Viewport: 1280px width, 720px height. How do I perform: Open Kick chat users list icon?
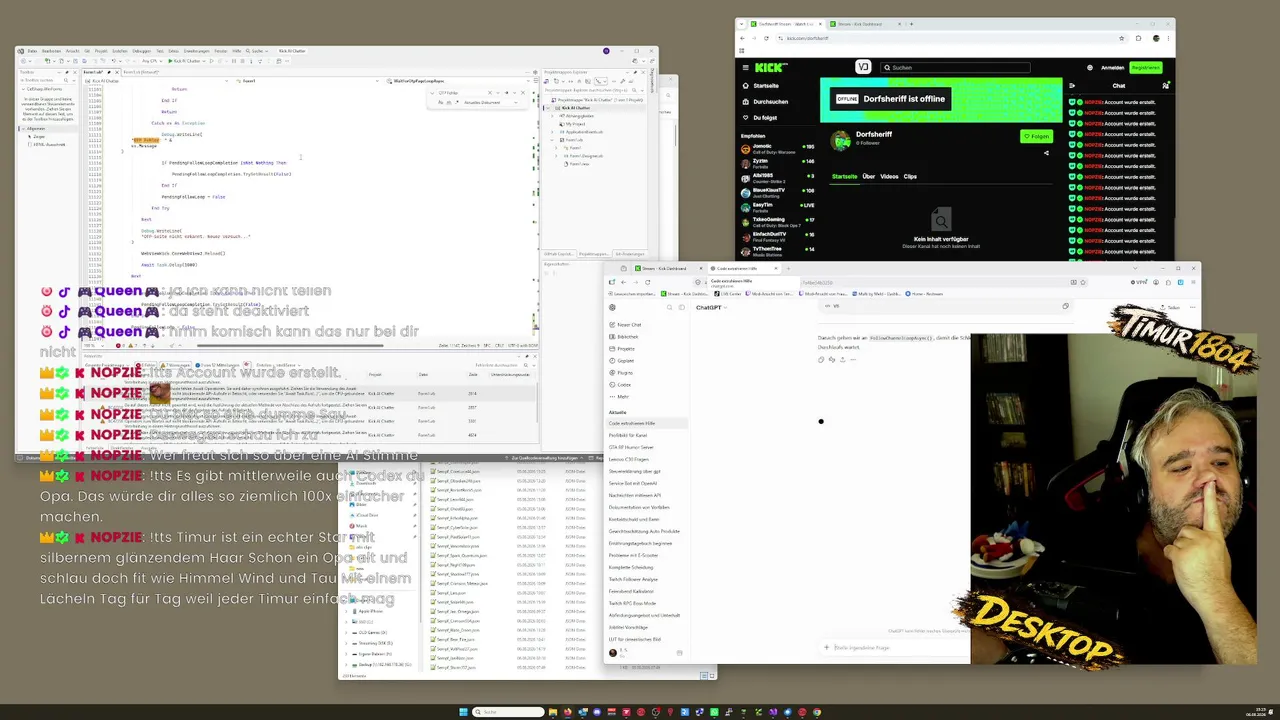pos(1165,85)
